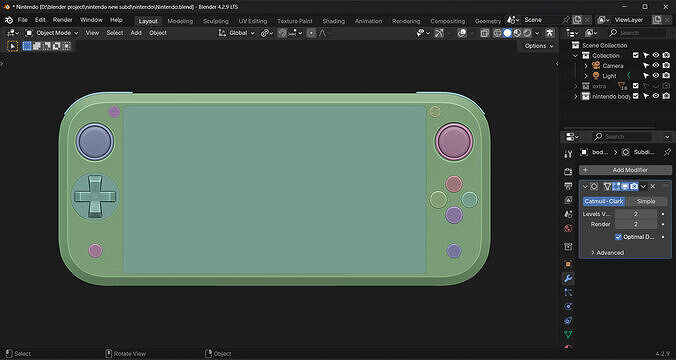Open the Render properties tab
676x360 pixels.
(568, 172)
